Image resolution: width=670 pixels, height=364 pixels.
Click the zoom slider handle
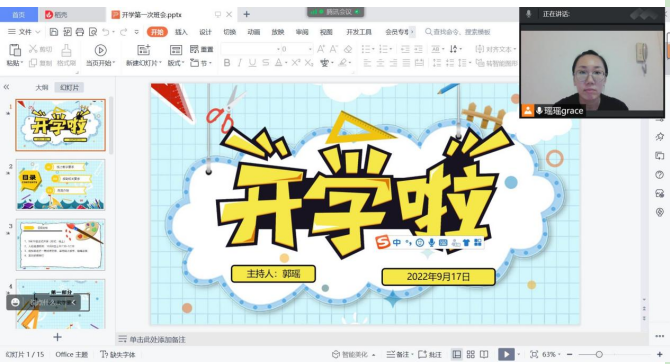coord(599,354)
